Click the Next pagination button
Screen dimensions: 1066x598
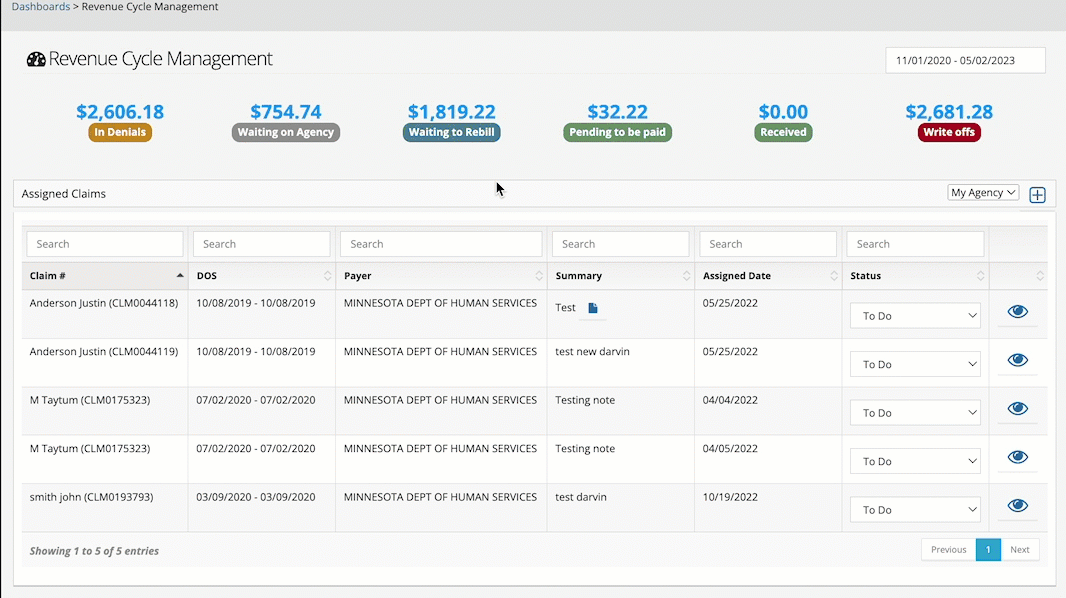tap(1019, 549)
